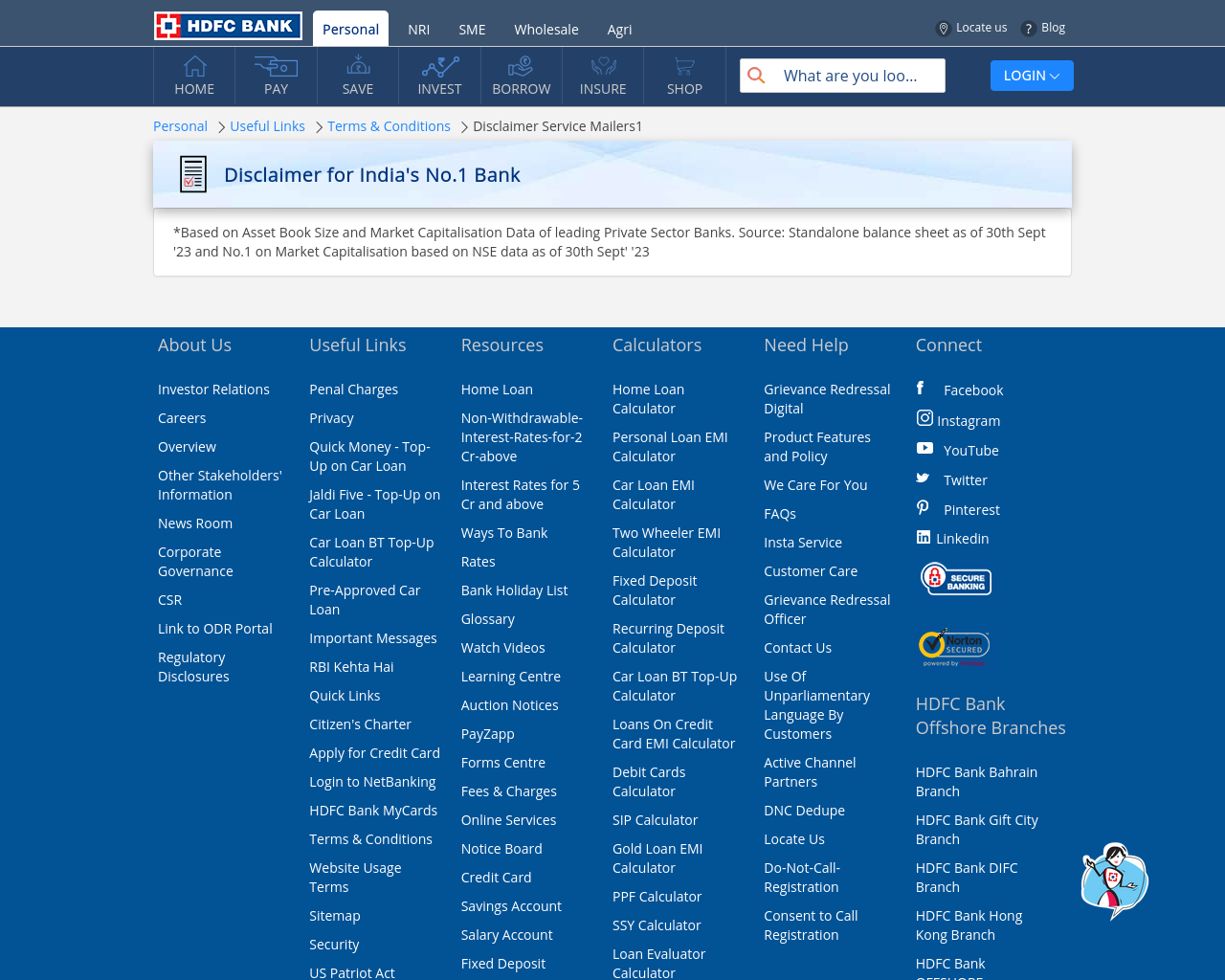1225x980 pixels.
Task: Open Notice Board under Resources
Action: 501,849
